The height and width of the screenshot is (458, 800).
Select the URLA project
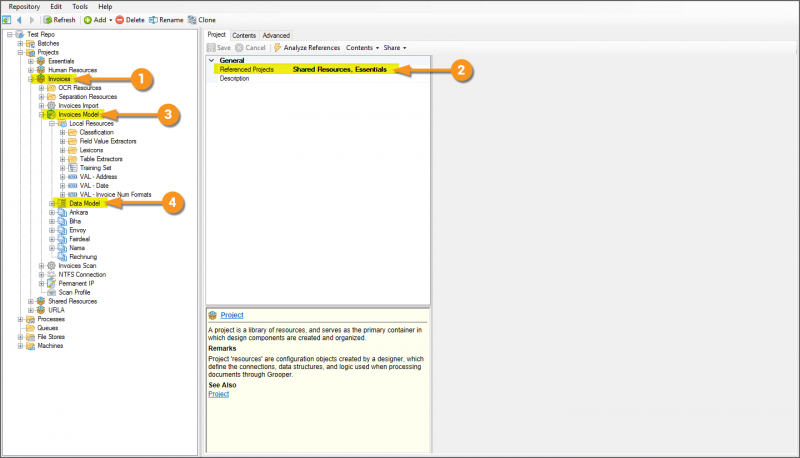(56, 310)
